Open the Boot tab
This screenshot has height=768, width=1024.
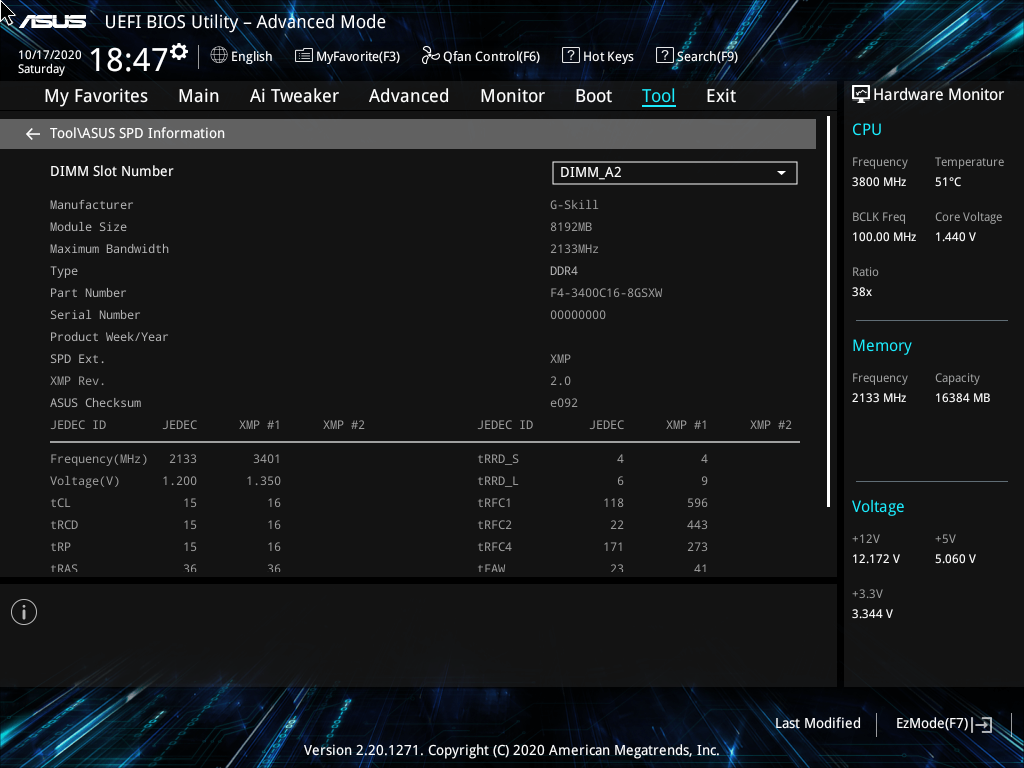[594, 96]
